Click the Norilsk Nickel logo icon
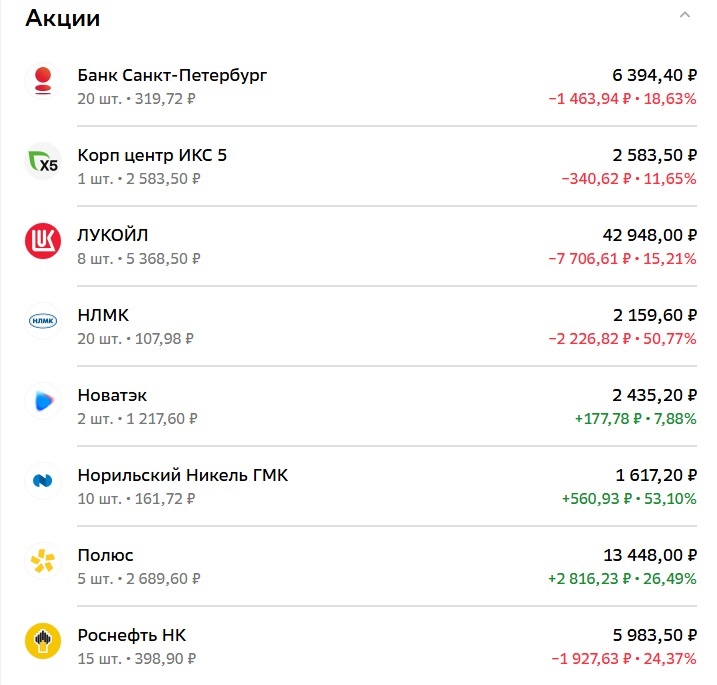 point(43,482)
